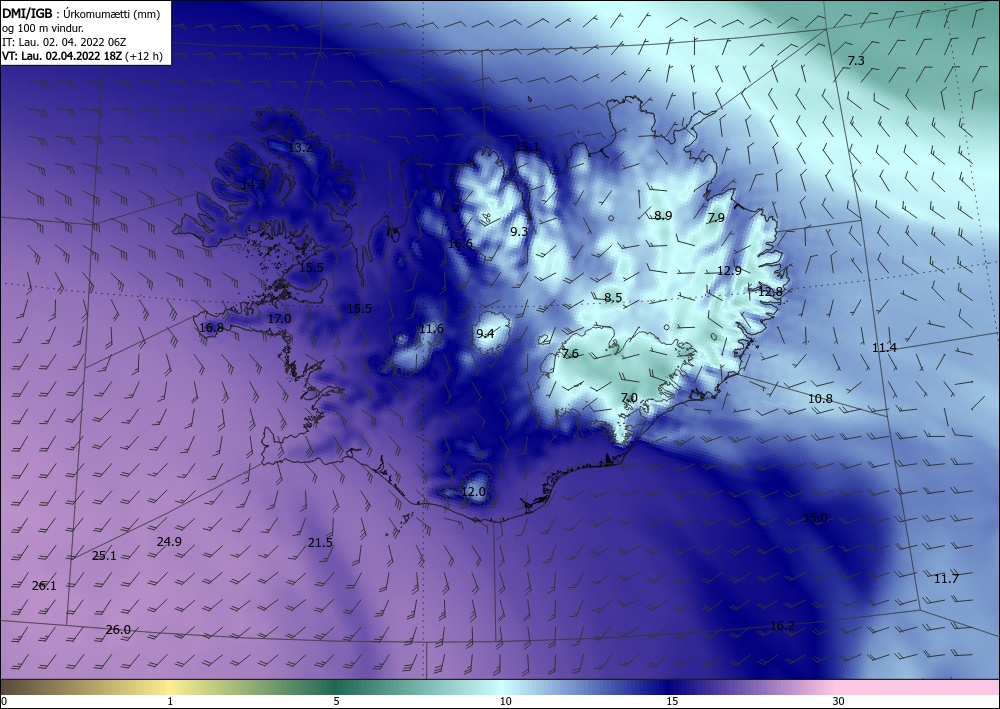Select the colour scale tick label 10
Screen dimensions: 1000x709
coord(505,702)
